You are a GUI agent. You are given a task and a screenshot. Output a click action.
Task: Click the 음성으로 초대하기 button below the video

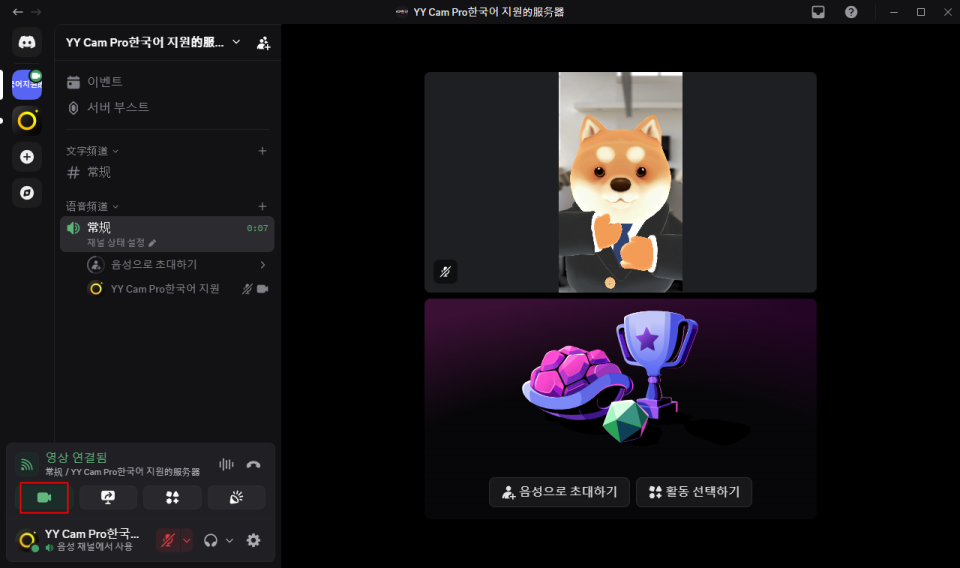[x=560, y=492]
